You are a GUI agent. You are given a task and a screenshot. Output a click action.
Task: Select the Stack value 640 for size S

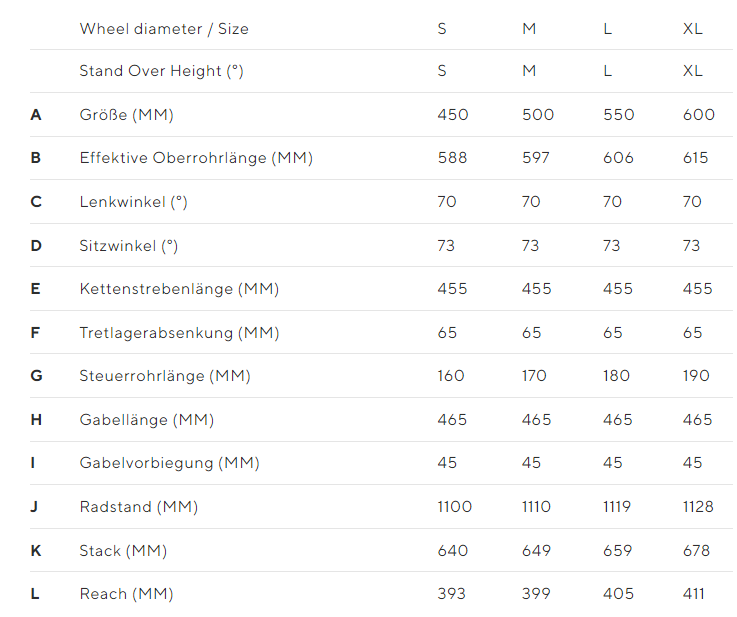pos(453,551)
